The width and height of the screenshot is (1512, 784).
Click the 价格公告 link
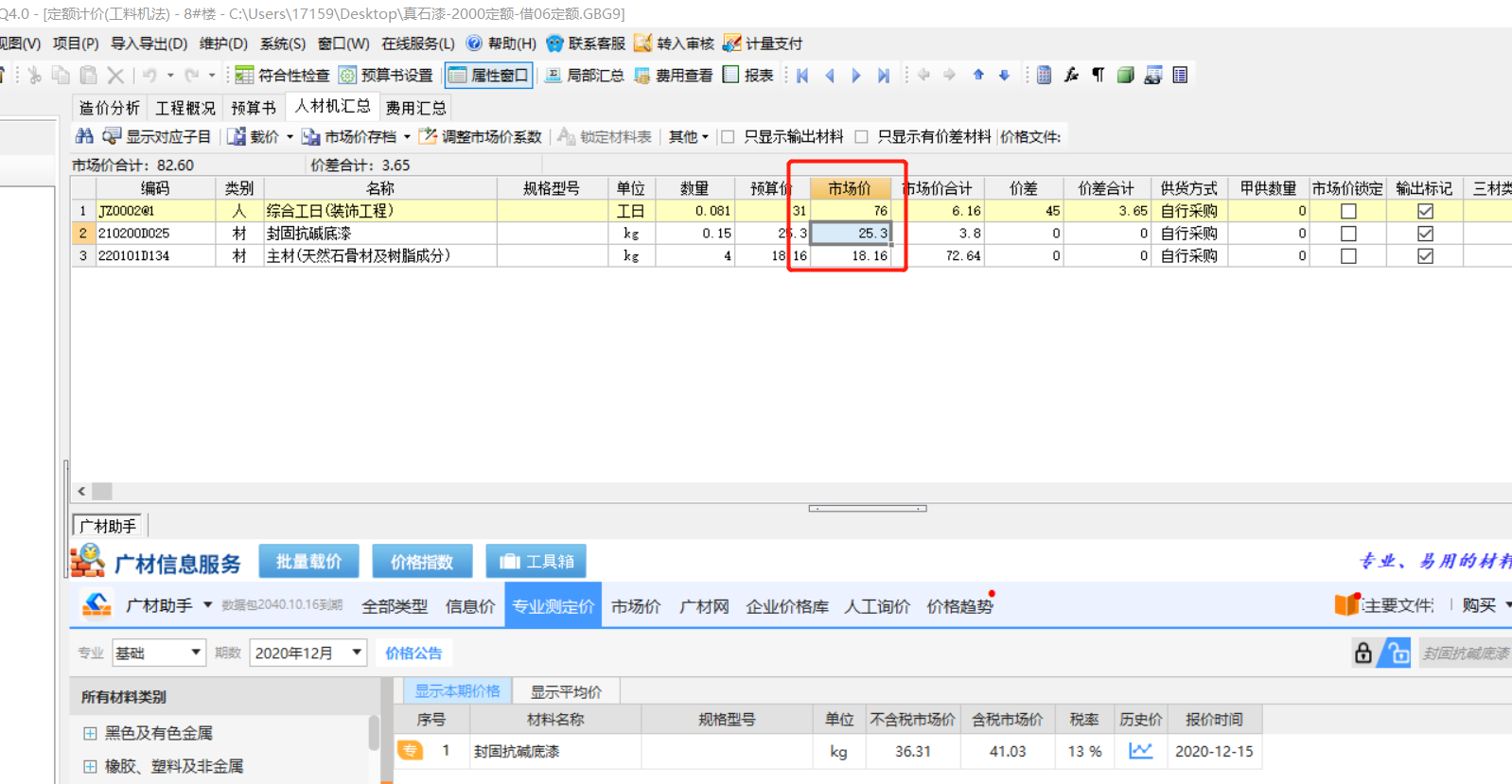413,653
